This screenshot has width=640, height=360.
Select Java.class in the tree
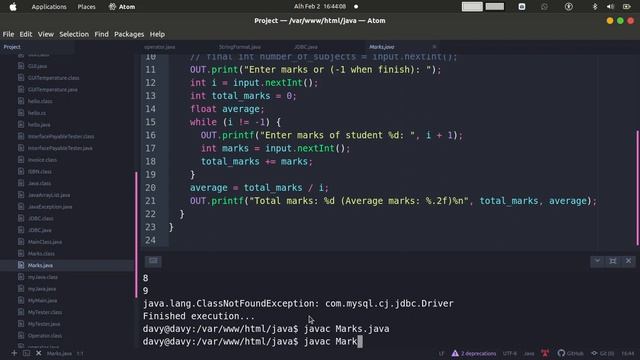pyautogui.click(x=40, y=183)
